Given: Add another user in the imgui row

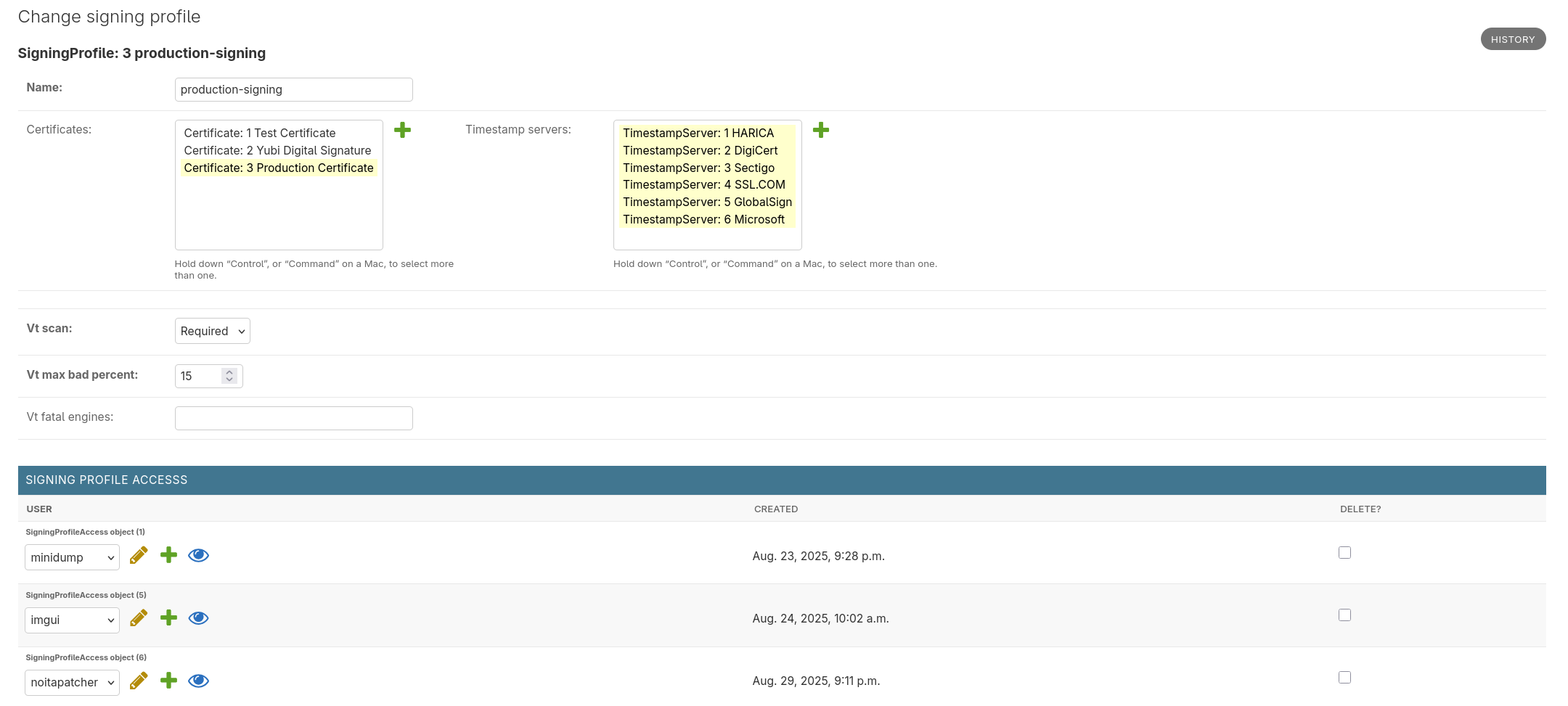Looking at the screenshot, I should 168,618.
